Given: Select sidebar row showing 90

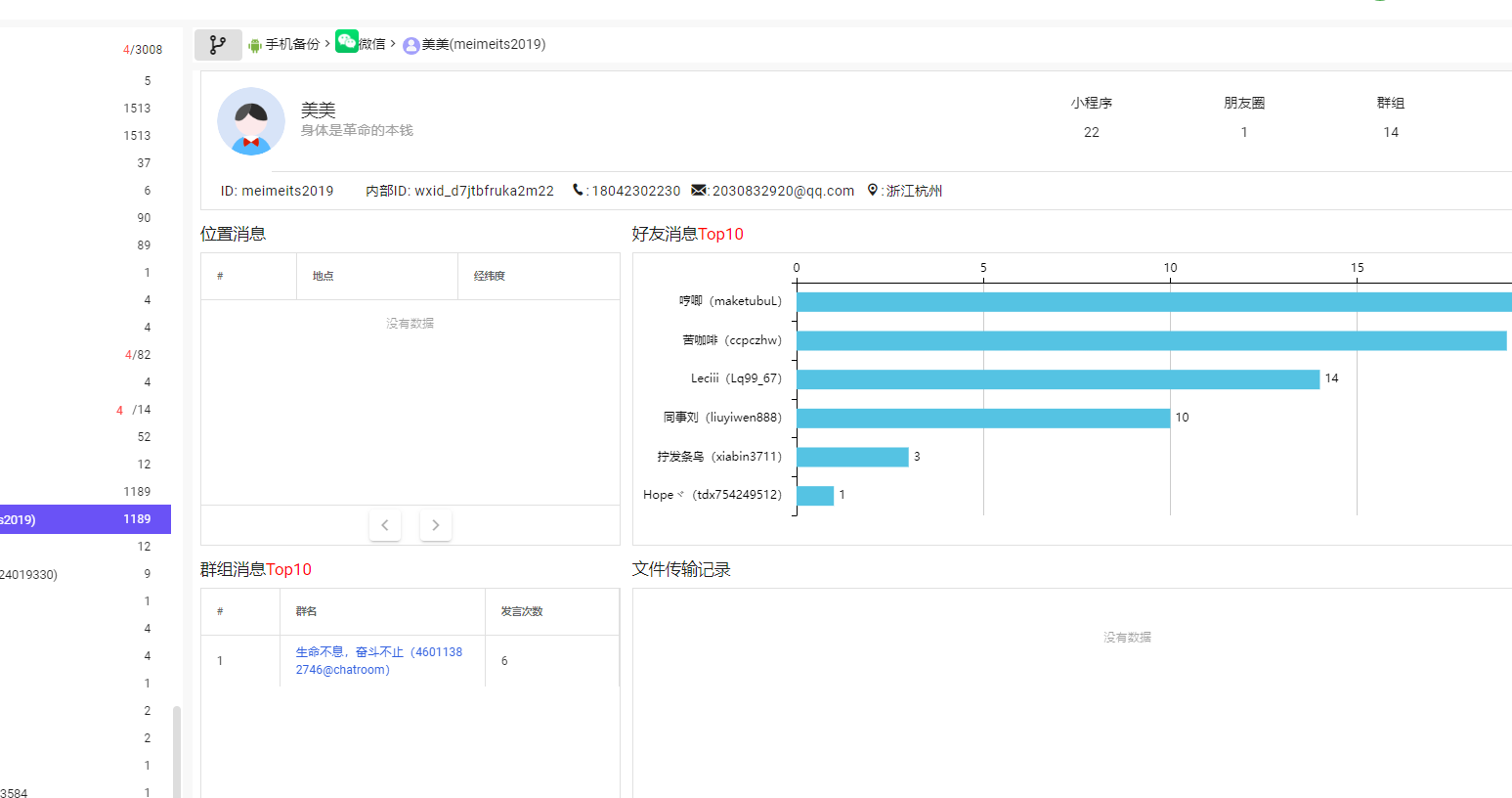Looking at the screenshot, I should (x=85, y=218).
